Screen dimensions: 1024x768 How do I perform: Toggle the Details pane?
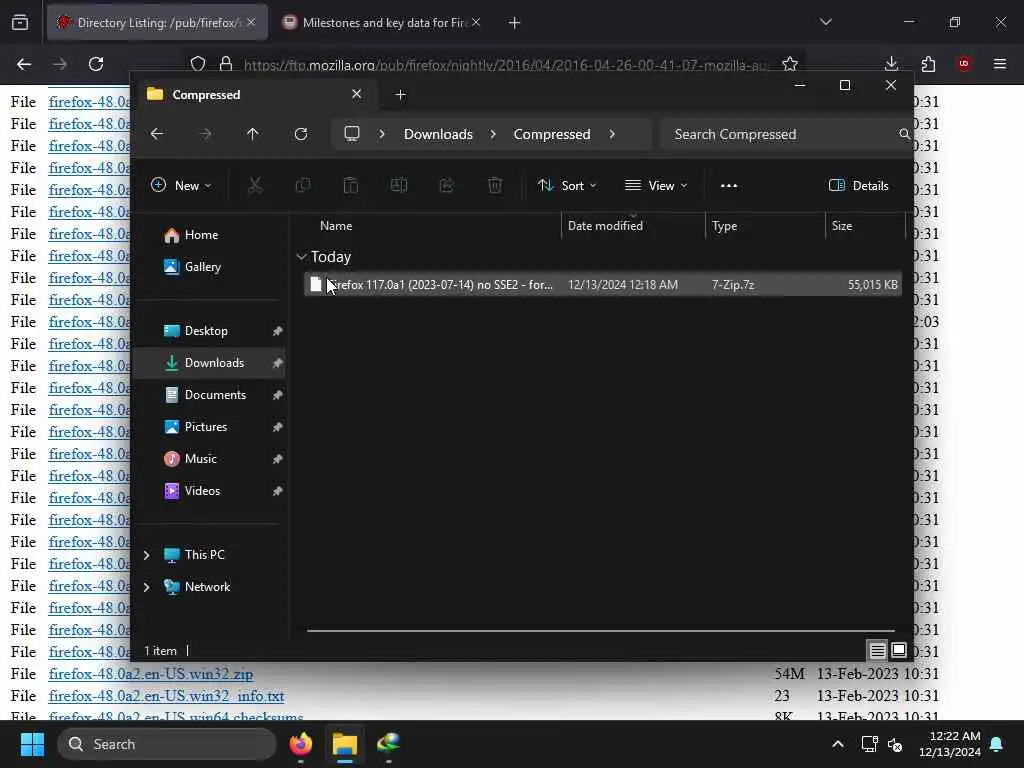tap(859, 185)
